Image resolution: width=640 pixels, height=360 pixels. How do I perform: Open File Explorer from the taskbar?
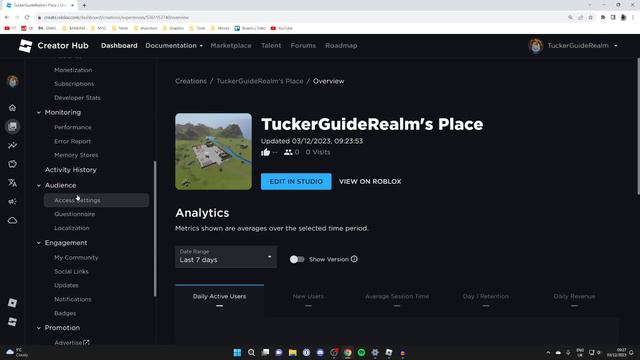click(293, 353)
